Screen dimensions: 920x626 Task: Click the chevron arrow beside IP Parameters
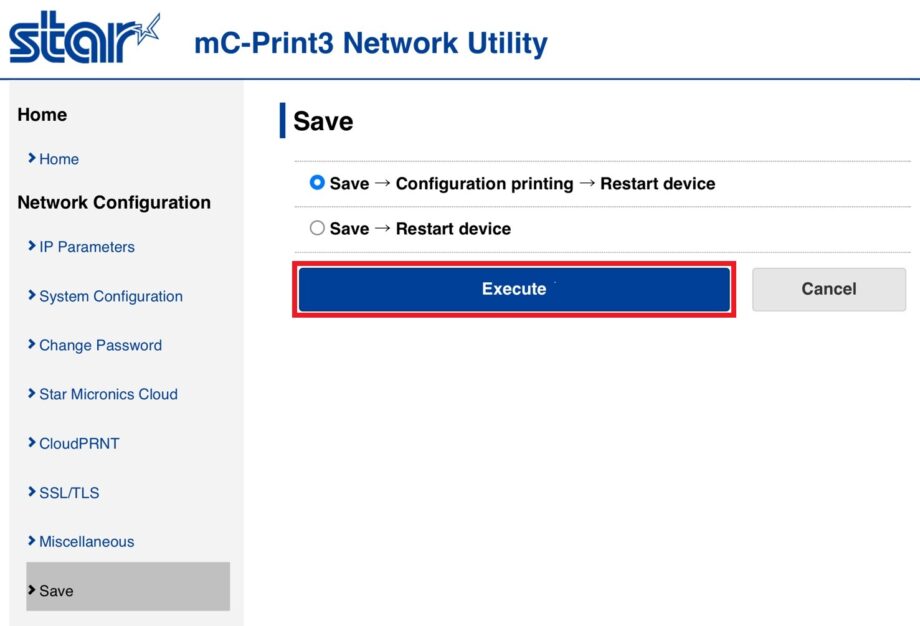(32, 247)
